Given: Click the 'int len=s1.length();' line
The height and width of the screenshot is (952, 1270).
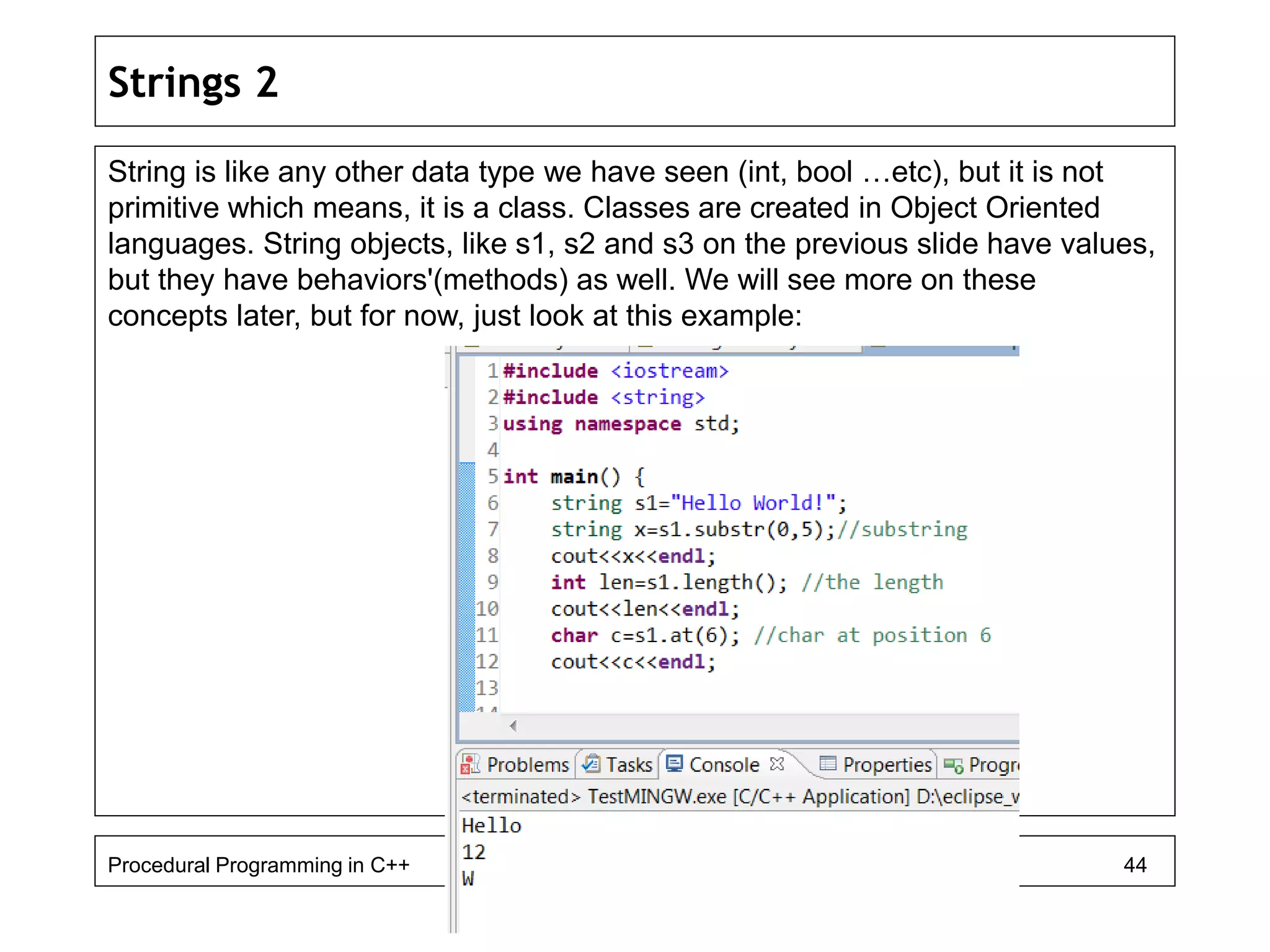Looking at the screenshot, I should tap(669, 582).
